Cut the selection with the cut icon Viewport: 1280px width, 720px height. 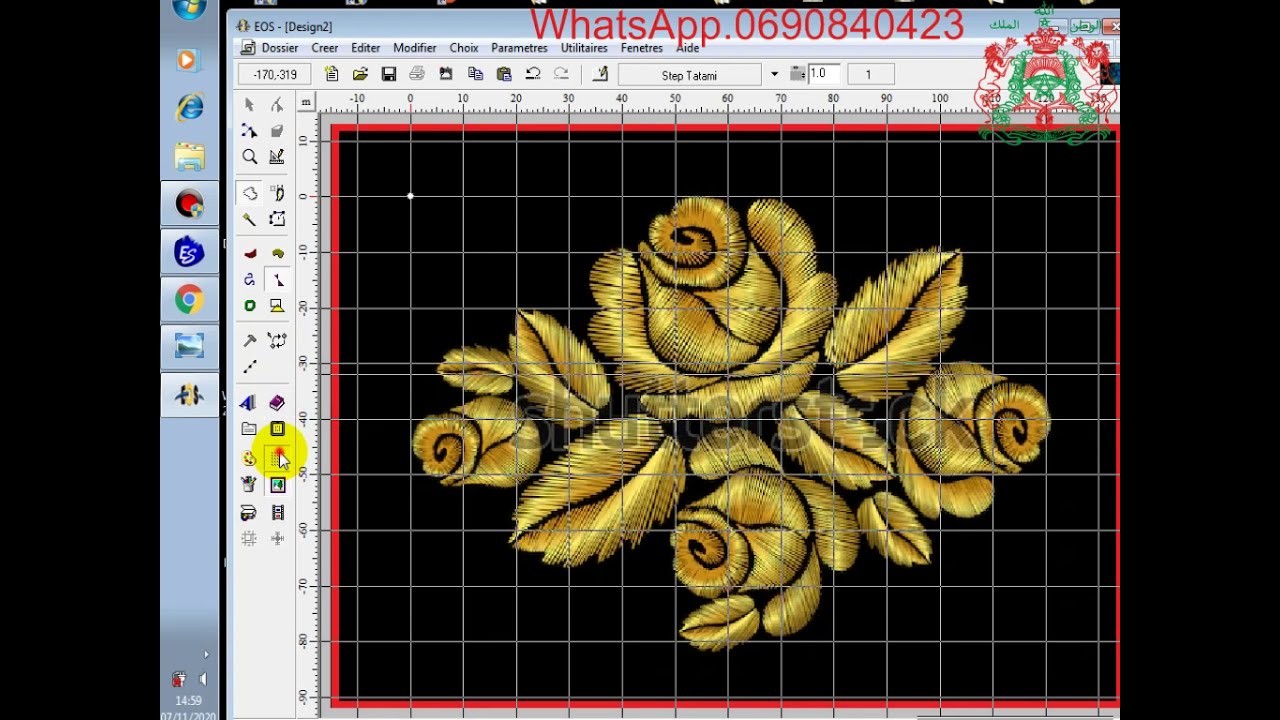446,74
